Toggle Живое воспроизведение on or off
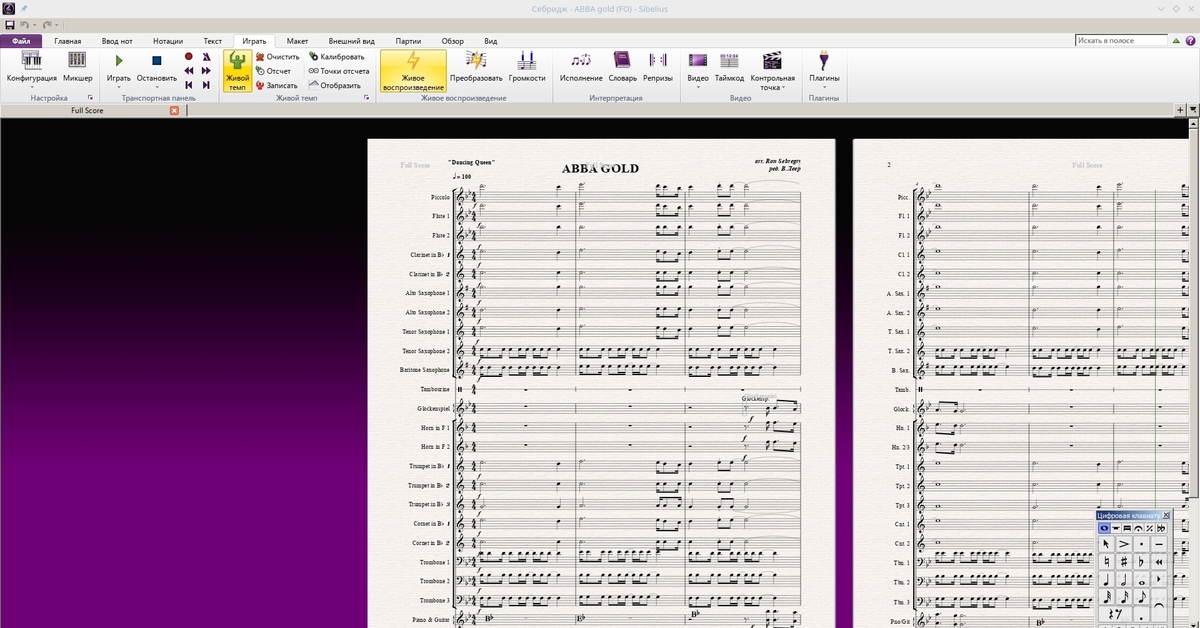The height and width of the screenshot is (628, 1200). 412,71
